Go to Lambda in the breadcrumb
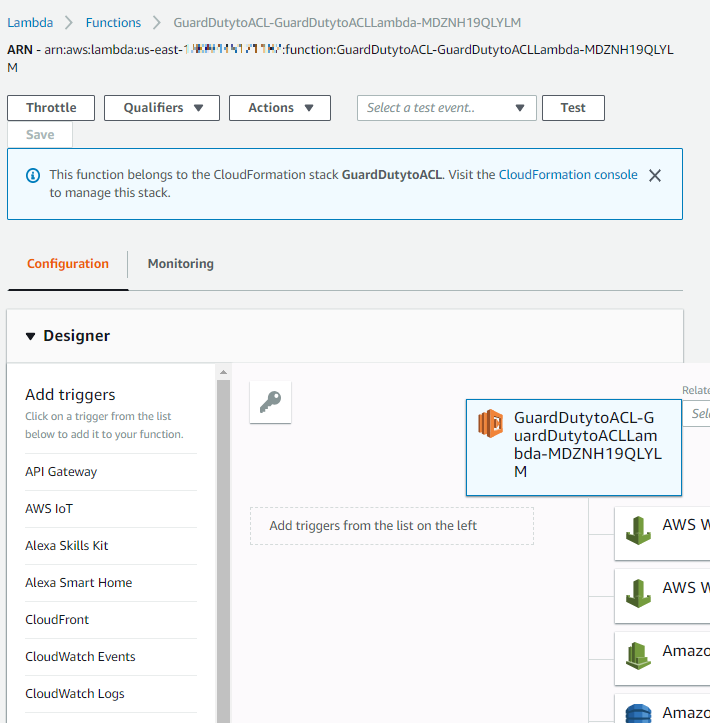The height and width of the screenshot is (723, 710). coord(30,23)
